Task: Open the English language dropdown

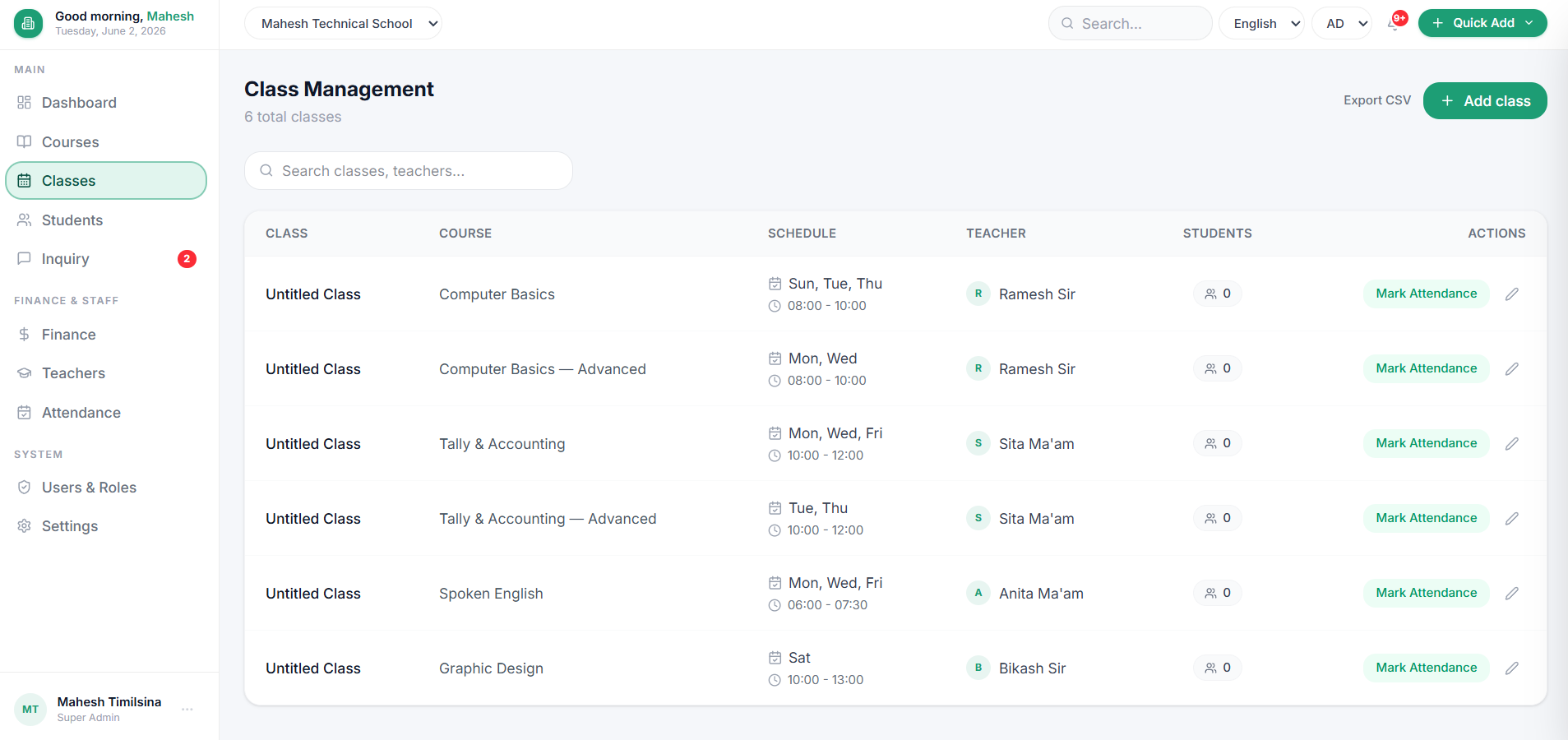Action: coord(1261,24)
